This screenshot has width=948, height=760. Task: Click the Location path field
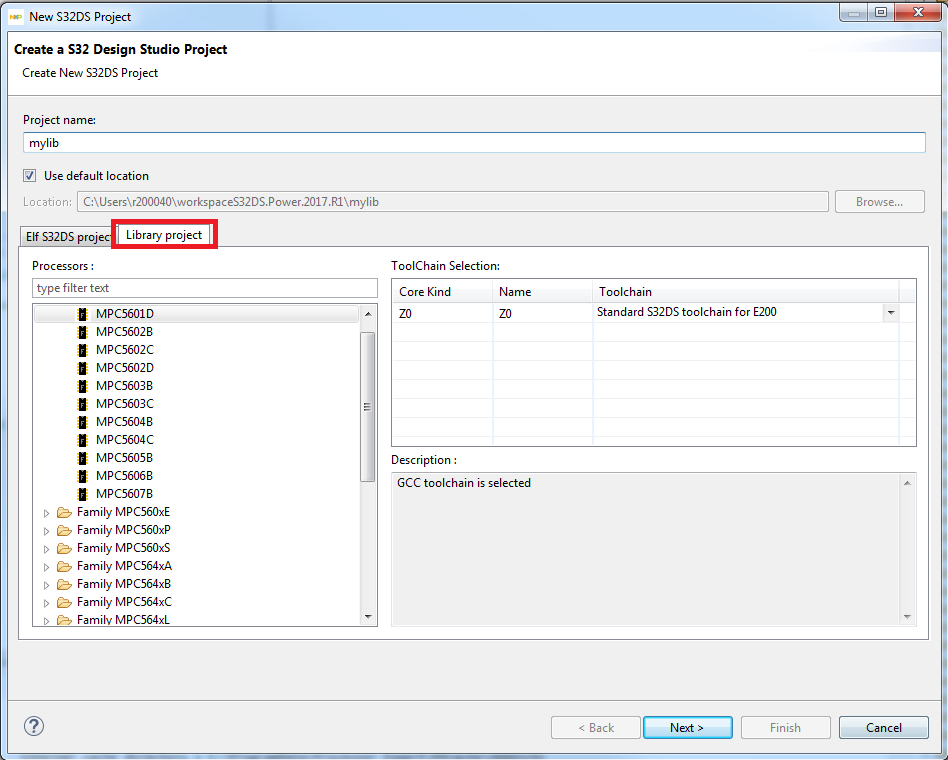pos(452,202)
